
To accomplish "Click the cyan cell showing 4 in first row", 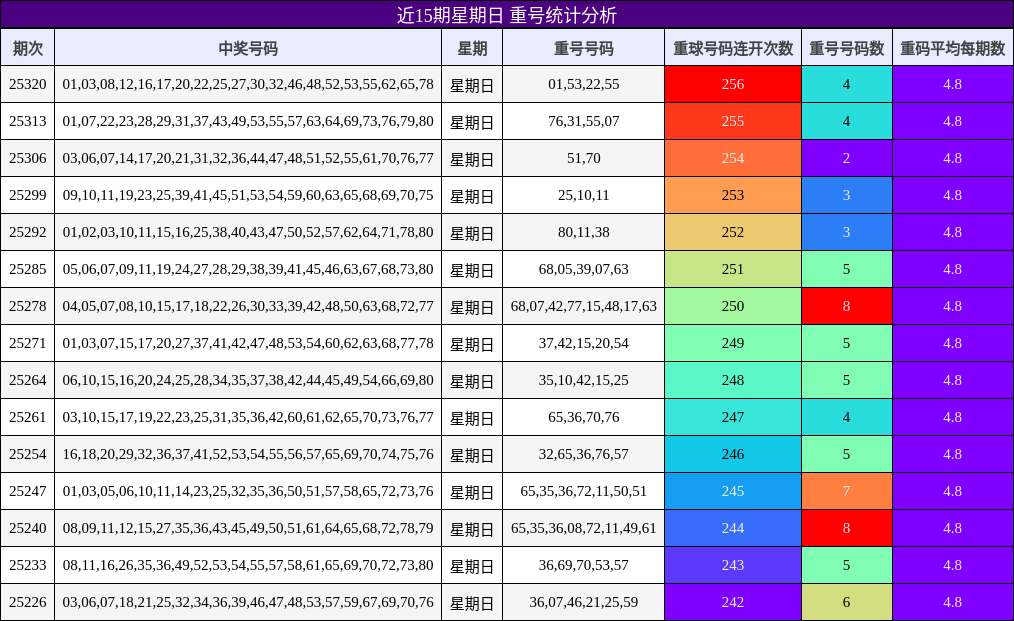I will (846, 83).
